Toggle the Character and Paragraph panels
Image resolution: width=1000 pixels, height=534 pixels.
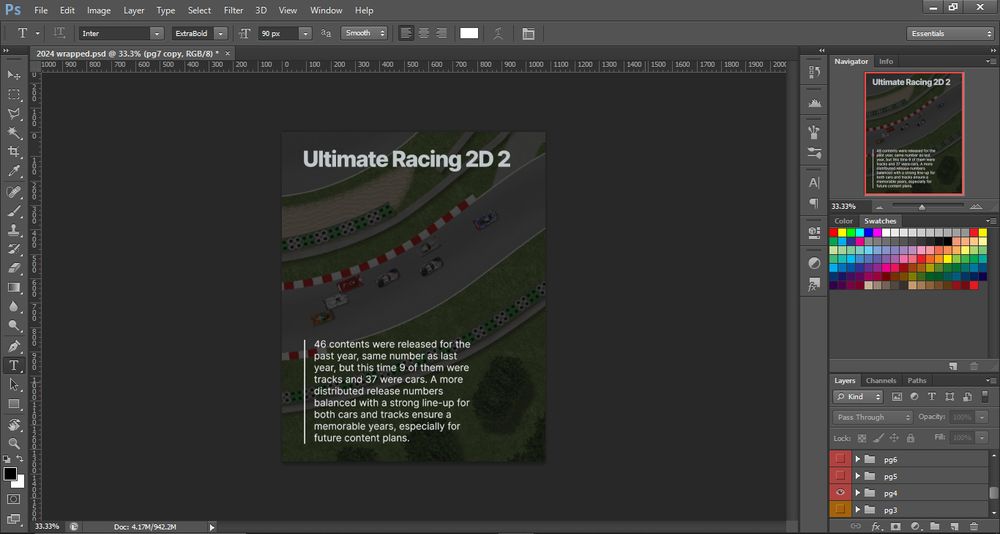[x=528, y=34]
